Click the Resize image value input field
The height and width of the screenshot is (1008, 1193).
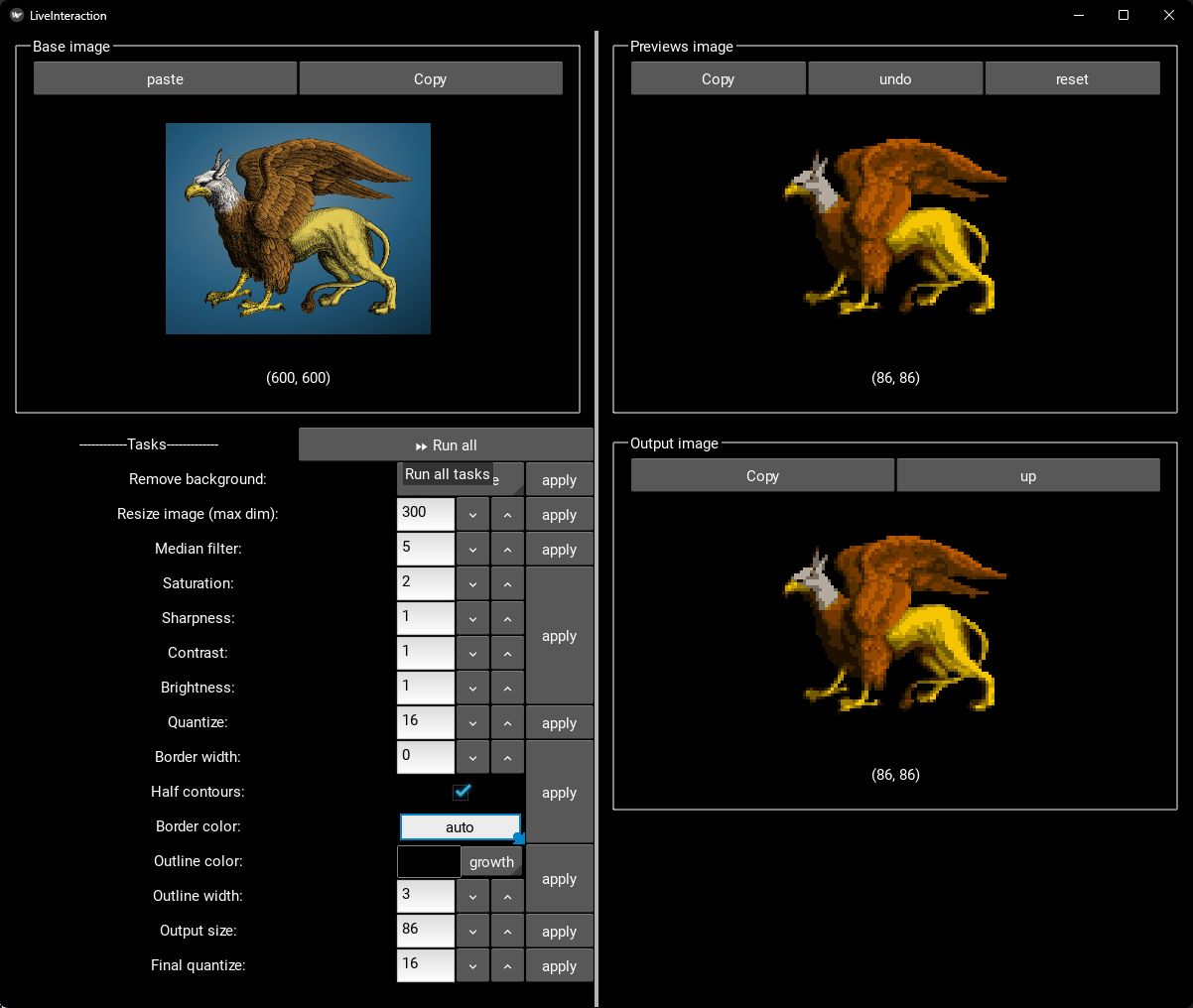425,514
